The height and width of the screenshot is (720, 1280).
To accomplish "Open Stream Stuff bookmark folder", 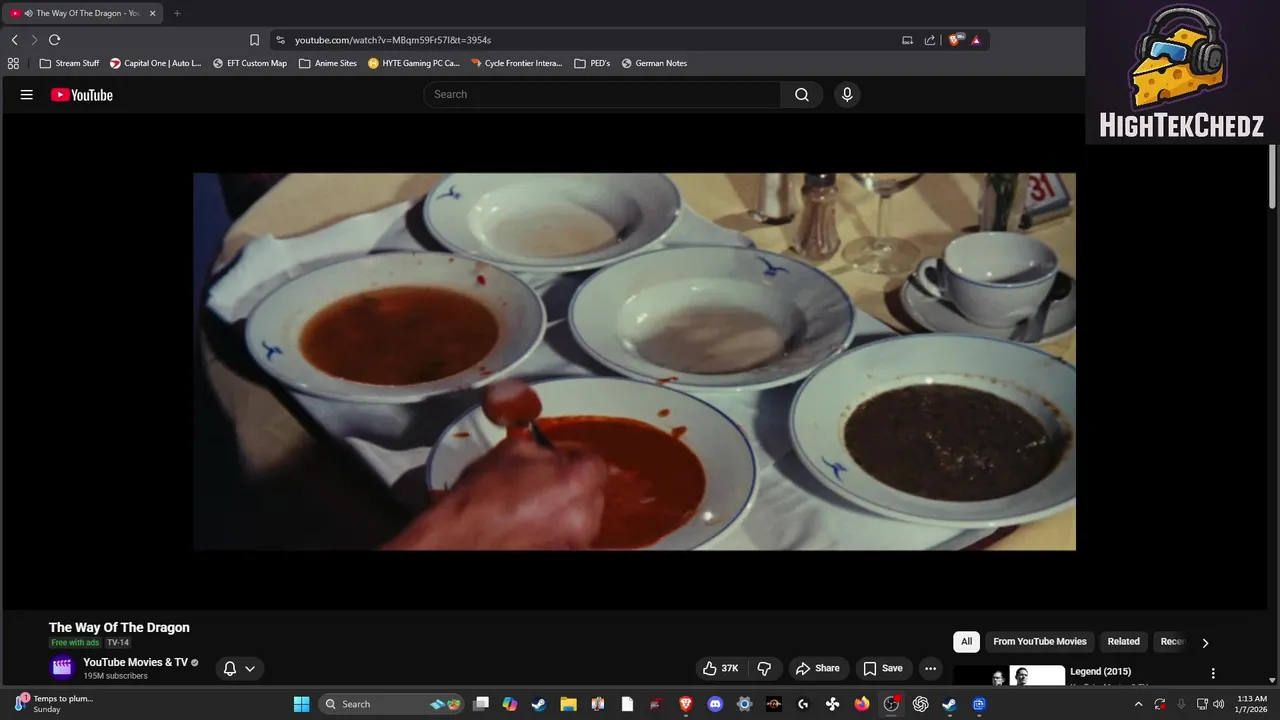I will 69,63.
